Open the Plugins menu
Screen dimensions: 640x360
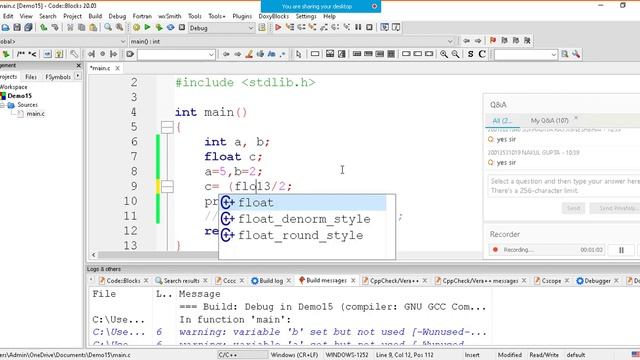(x=242, y=16)
